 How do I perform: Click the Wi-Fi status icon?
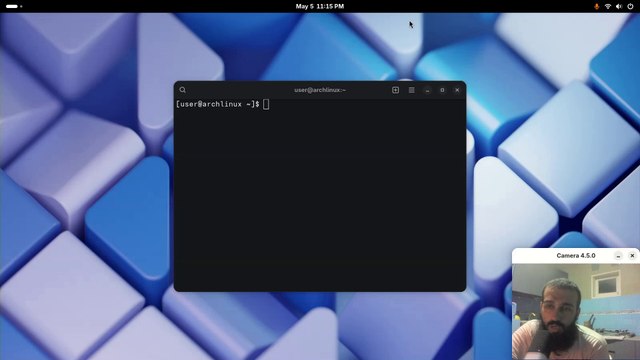click(608, 6)
